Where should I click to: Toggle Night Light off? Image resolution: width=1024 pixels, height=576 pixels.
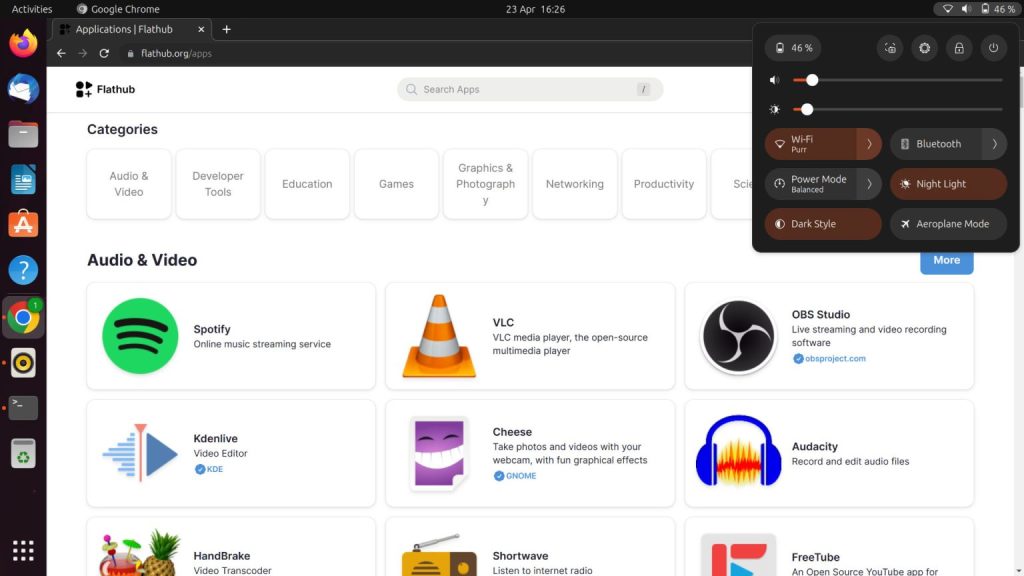click(x=948, y=184)
